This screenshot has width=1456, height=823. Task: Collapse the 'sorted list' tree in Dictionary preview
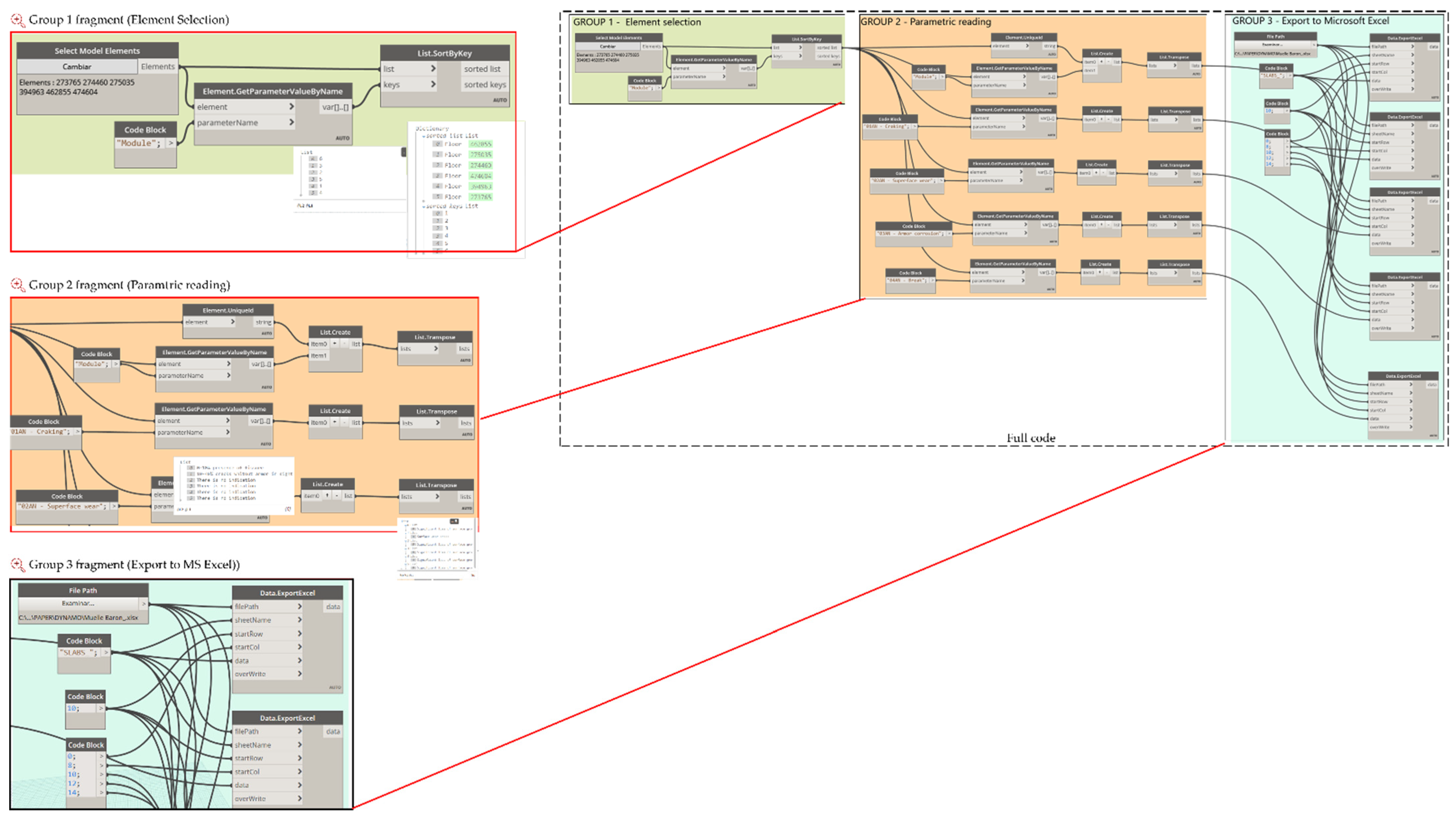coord(423,136)
